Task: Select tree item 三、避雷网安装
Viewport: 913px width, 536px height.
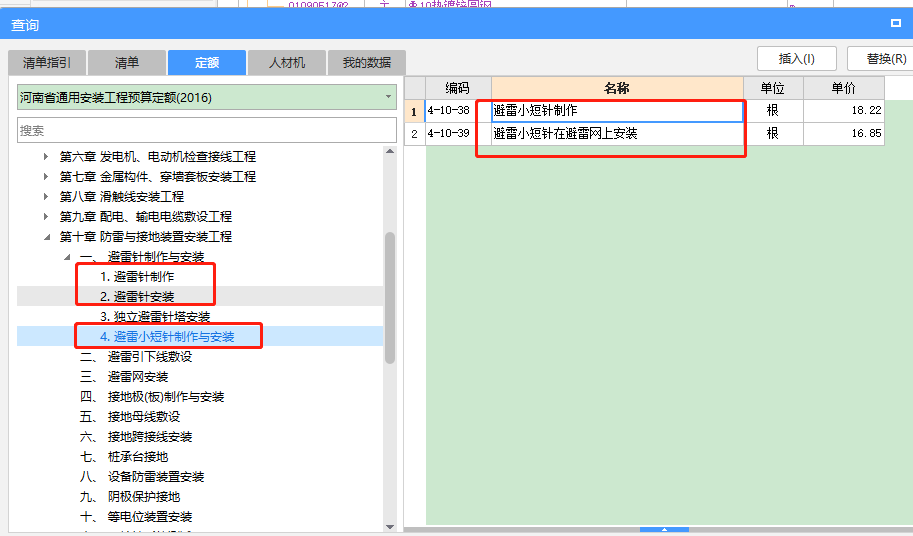Action: tap(124, 377)
